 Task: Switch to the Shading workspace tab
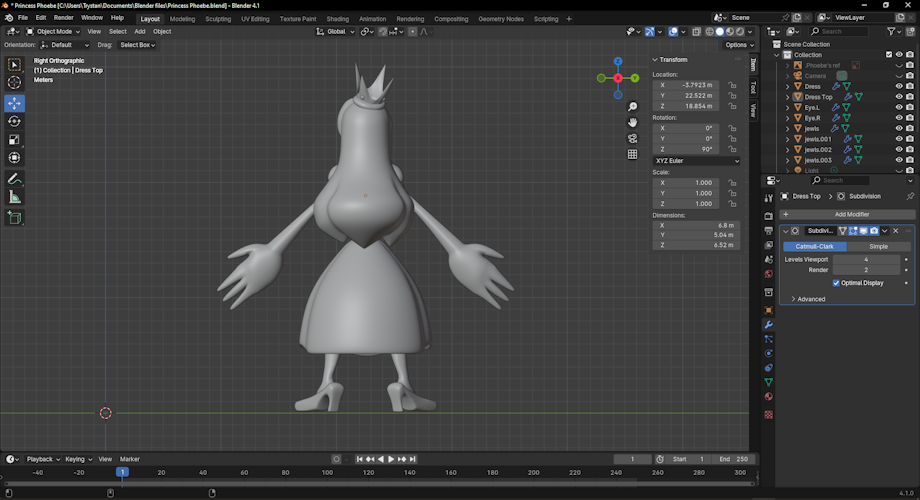pos(337,19)
